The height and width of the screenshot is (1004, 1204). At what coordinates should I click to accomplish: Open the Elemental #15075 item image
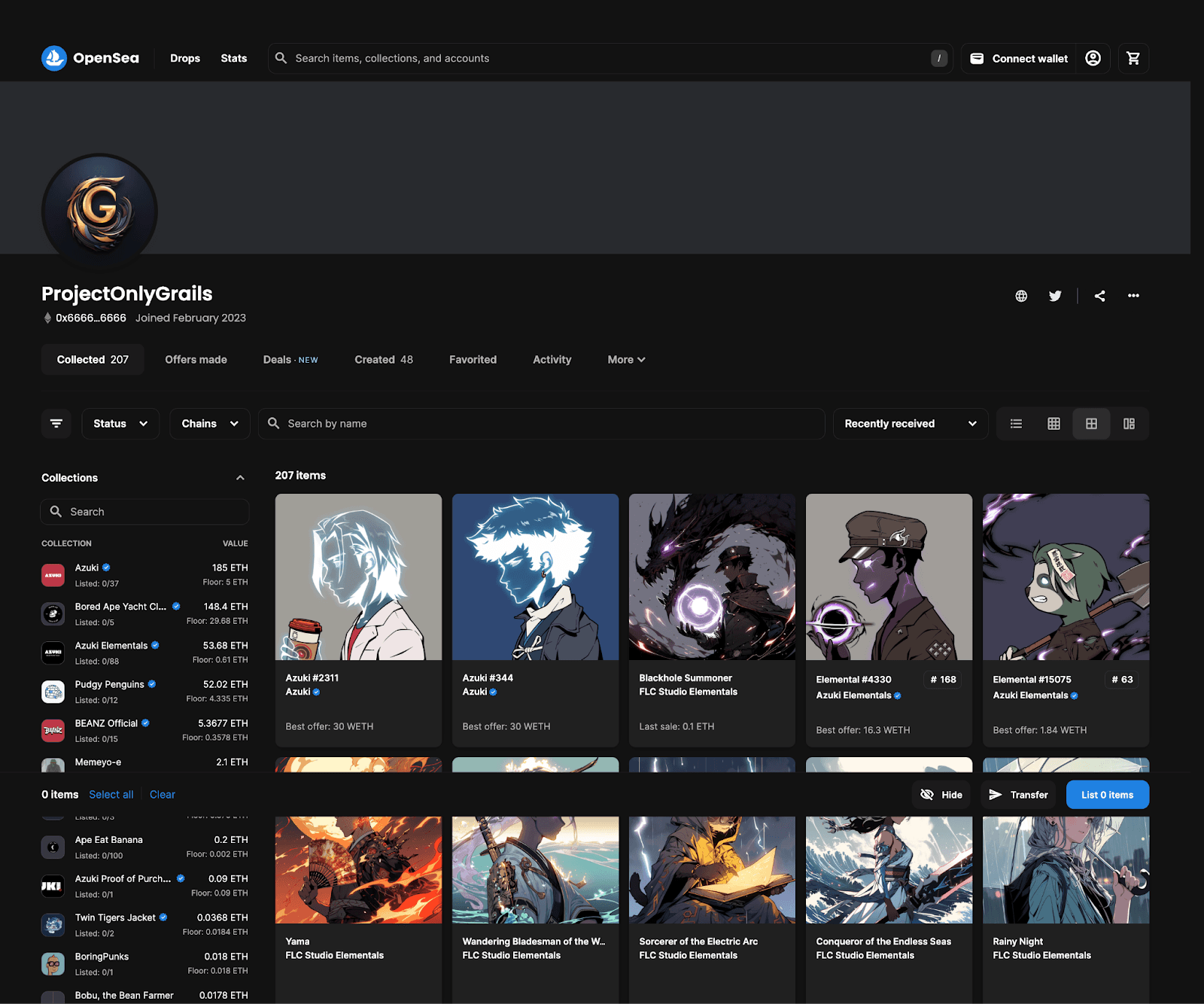[1066, 577]
